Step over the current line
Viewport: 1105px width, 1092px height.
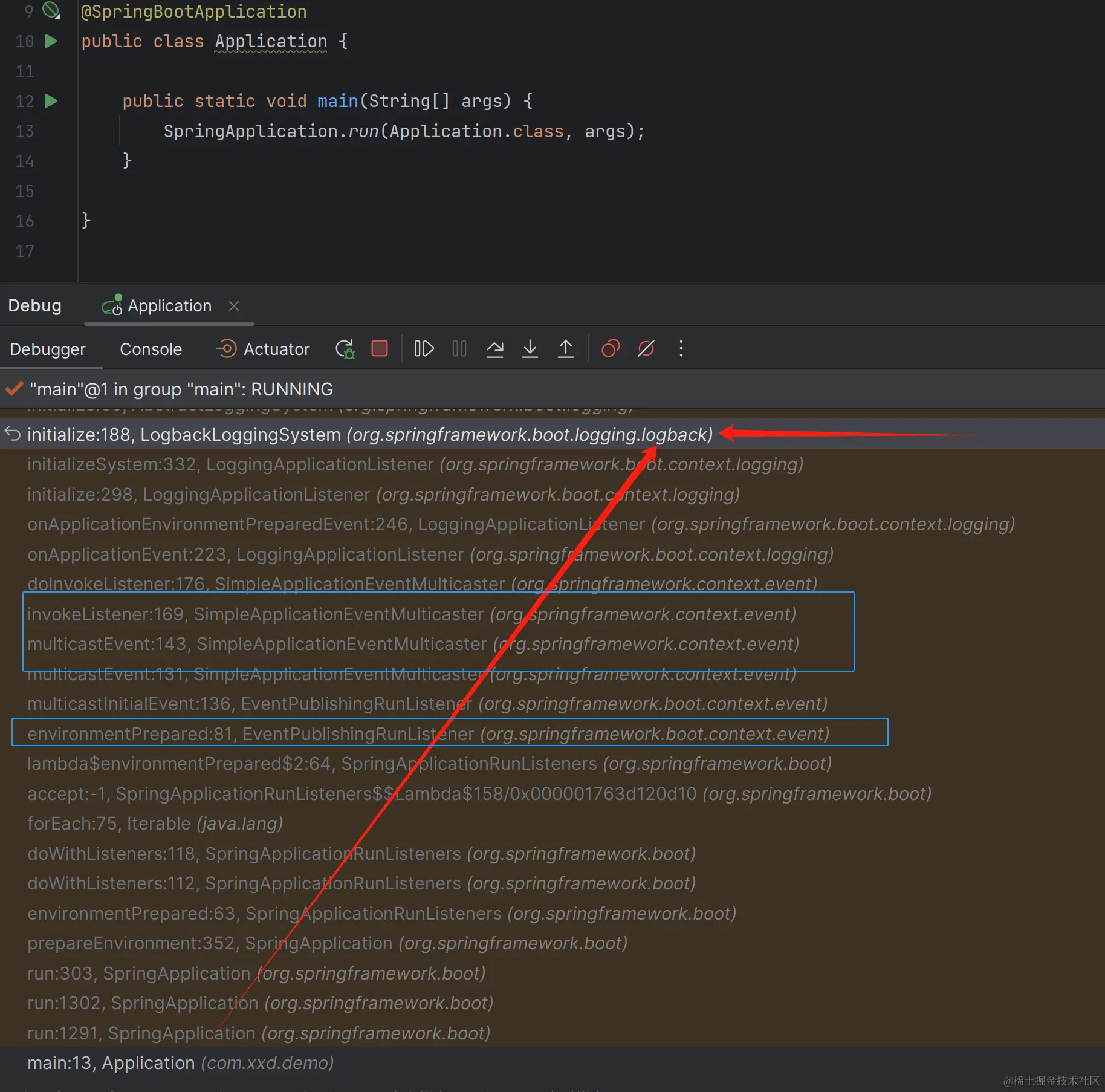[495, 348]
